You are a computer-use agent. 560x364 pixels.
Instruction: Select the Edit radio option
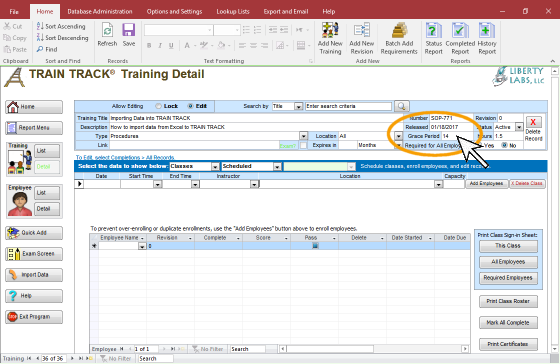click(x=191, y=106)
